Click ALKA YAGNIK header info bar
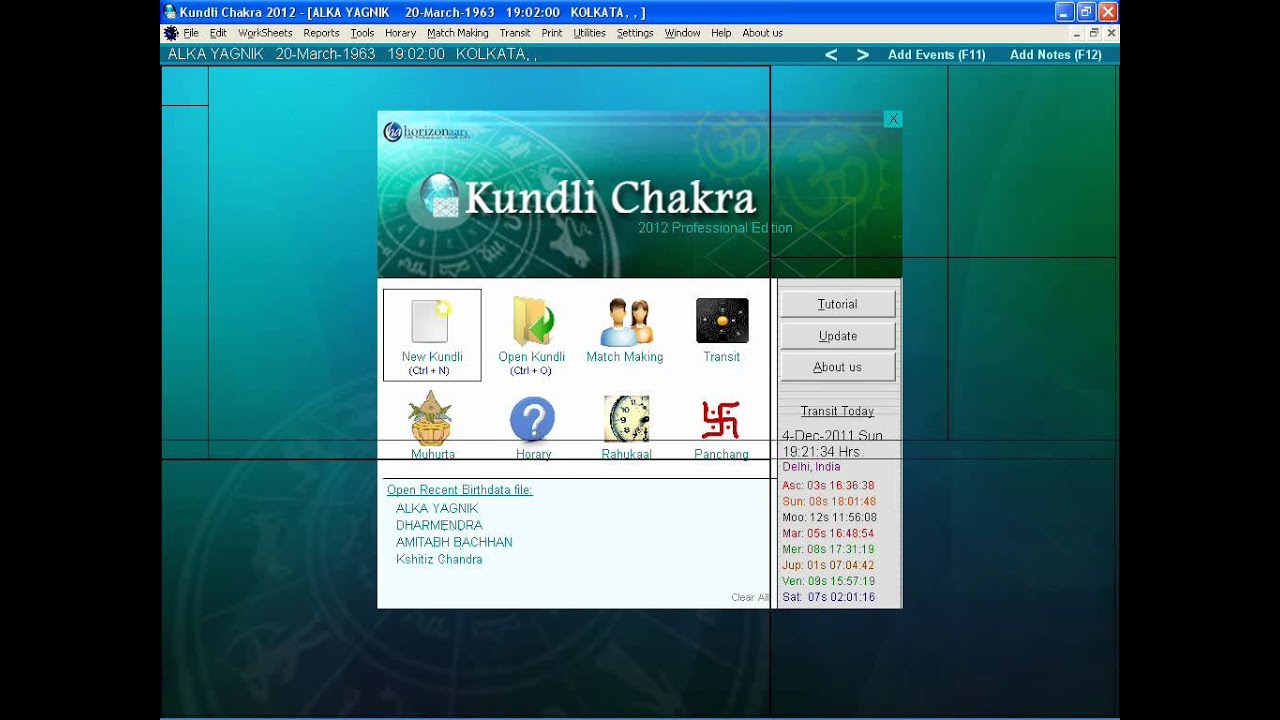 point(352,54)
